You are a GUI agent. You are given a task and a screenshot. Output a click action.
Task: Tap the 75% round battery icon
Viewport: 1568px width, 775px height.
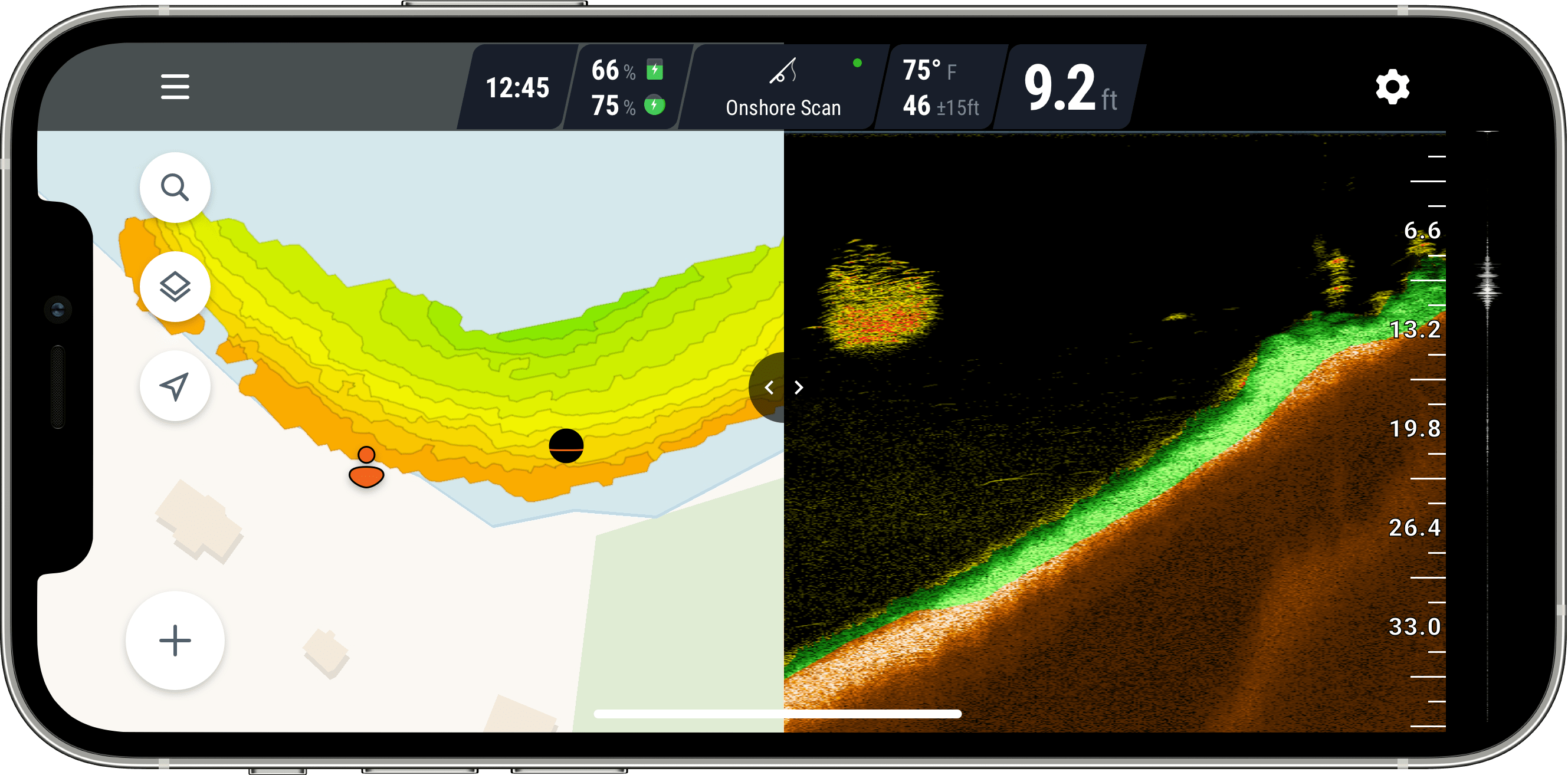654,106
